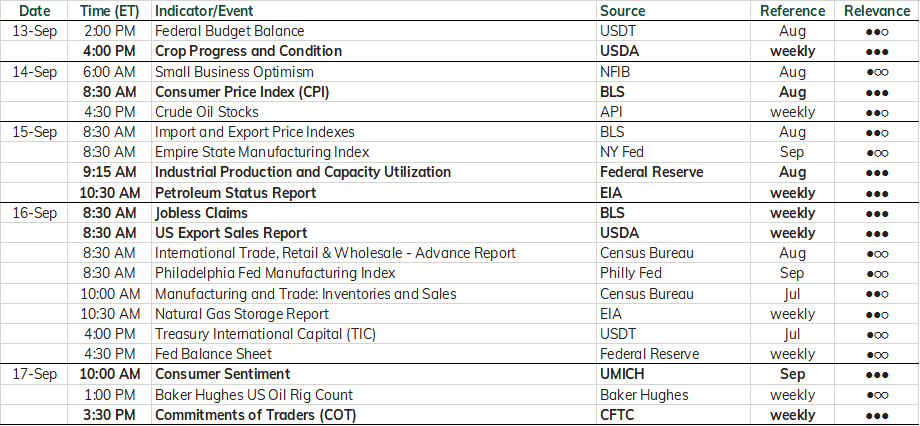920x426 pixels.
Task: Click the Date column header
Action: tap(35, 11)
